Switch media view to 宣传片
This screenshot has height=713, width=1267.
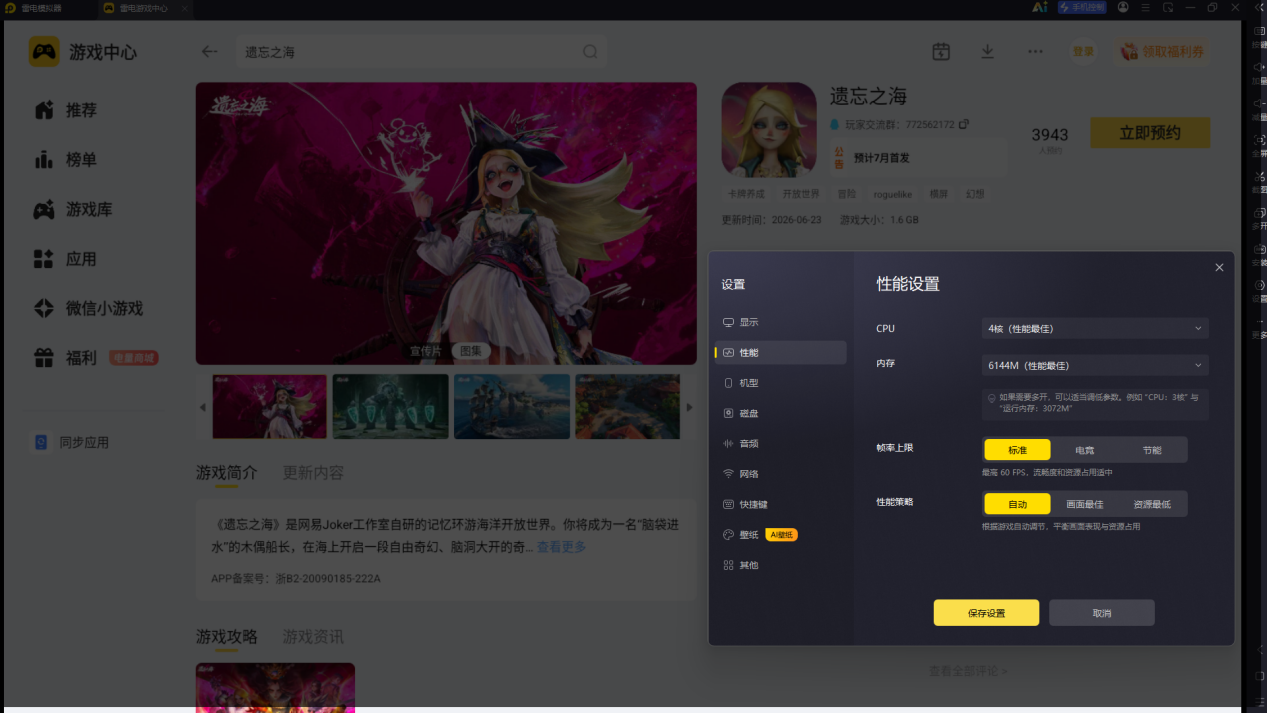[425, 351]
